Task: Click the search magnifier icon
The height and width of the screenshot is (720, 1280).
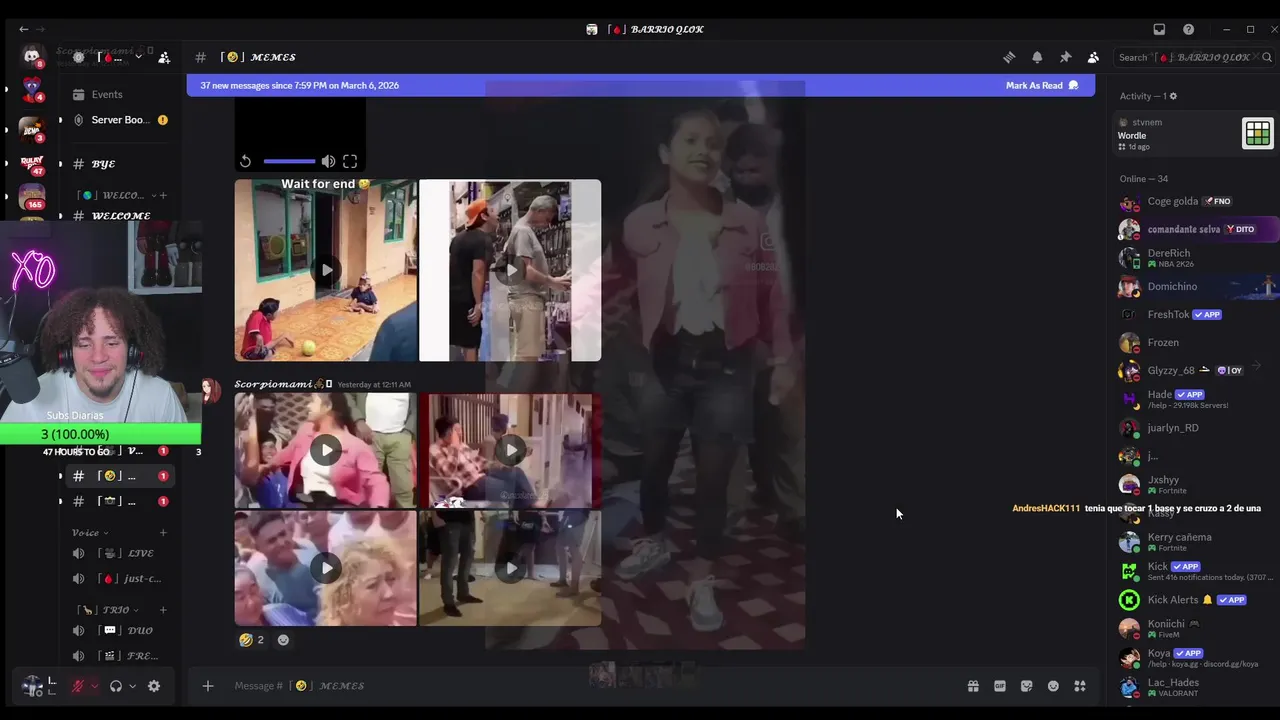Action: pyautogui.click(x=1267, y=57)
